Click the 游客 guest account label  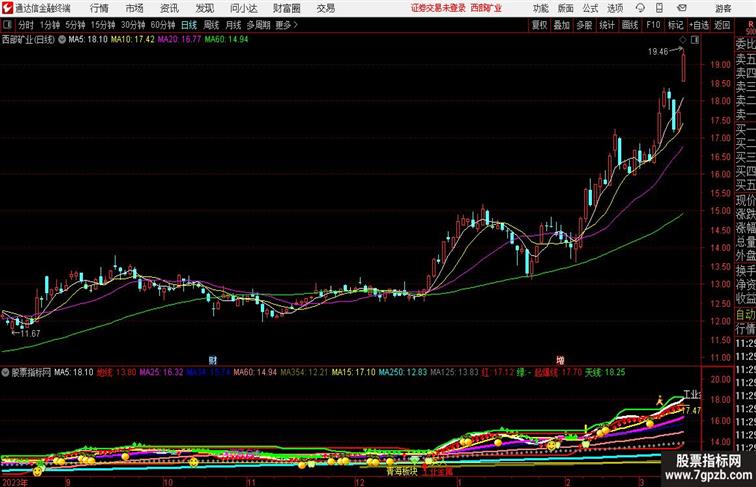click(x=723, y=8)
